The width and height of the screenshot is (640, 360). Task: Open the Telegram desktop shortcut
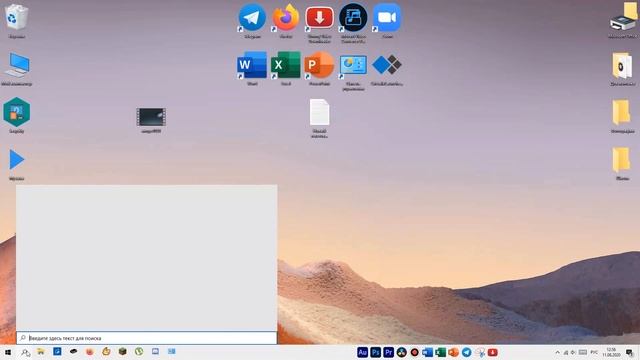coord(252,18)
